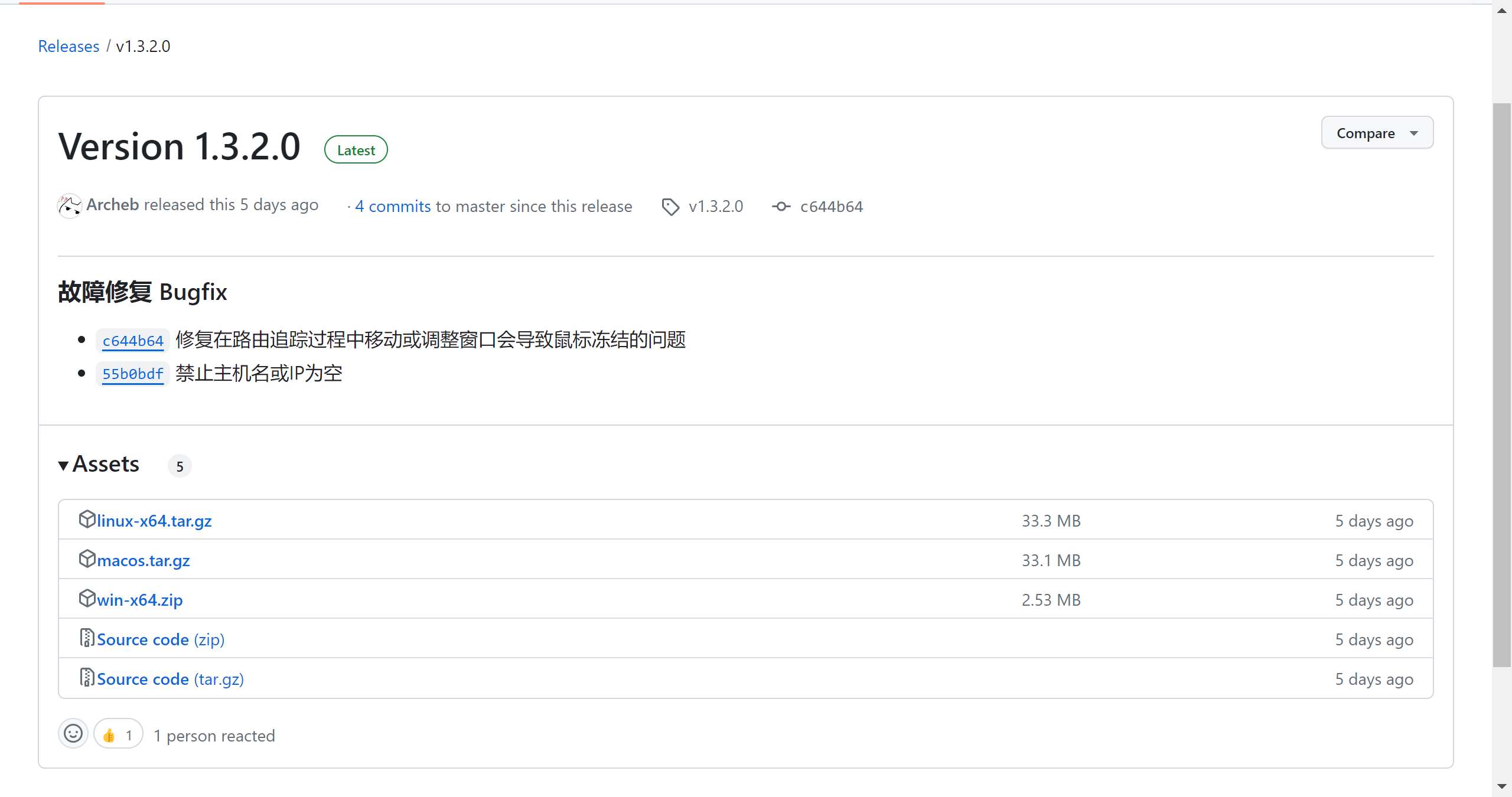Open commit 55b0bdf details

tap(132, 374)
